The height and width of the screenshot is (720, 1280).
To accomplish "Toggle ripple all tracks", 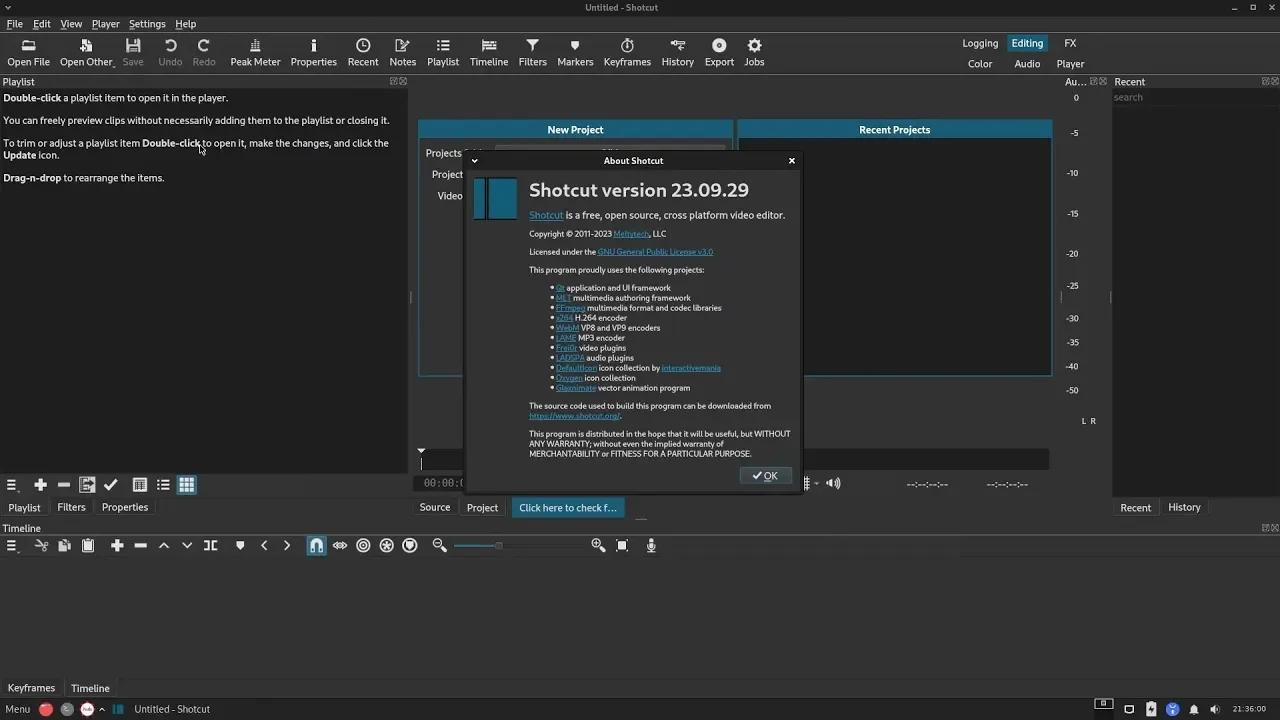I will [387, 545].
